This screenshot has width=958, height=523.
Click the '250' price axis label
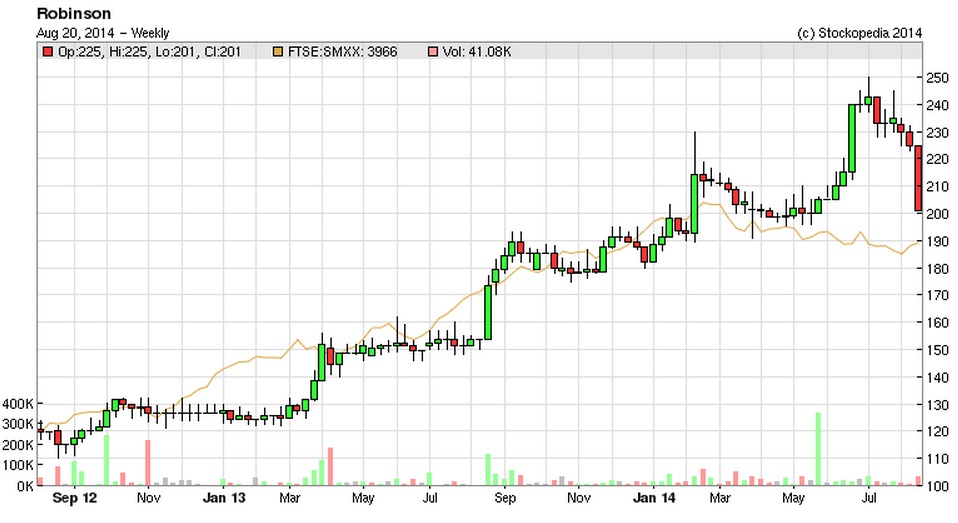tap(937, 78)
